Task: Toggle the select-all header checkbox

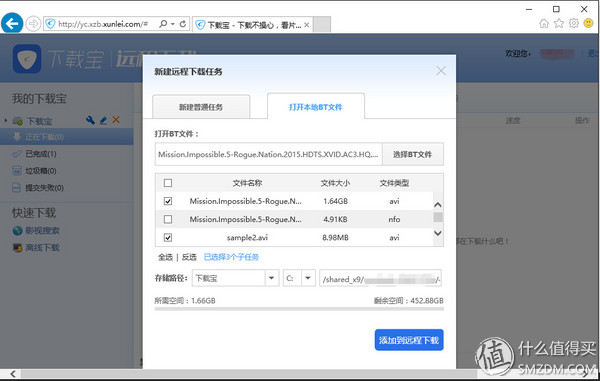Action: [168, 183]
